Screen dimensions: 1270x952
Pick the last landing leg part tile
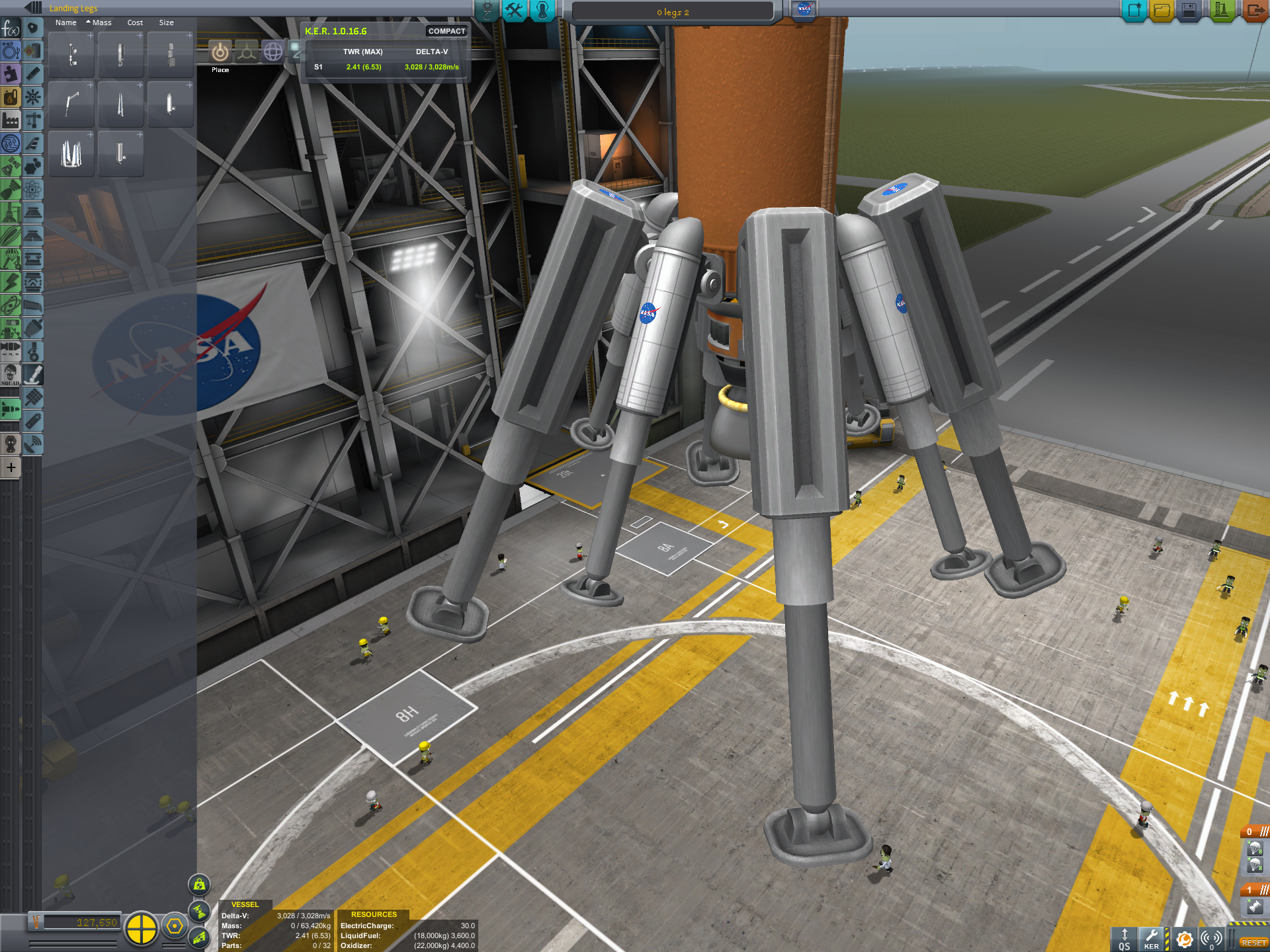point(120,153)
